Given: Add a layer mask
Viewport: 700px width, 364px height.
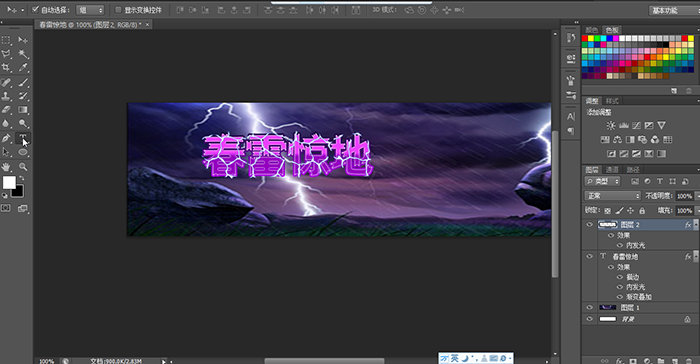Looking at the screenshot, I should 633,360.
